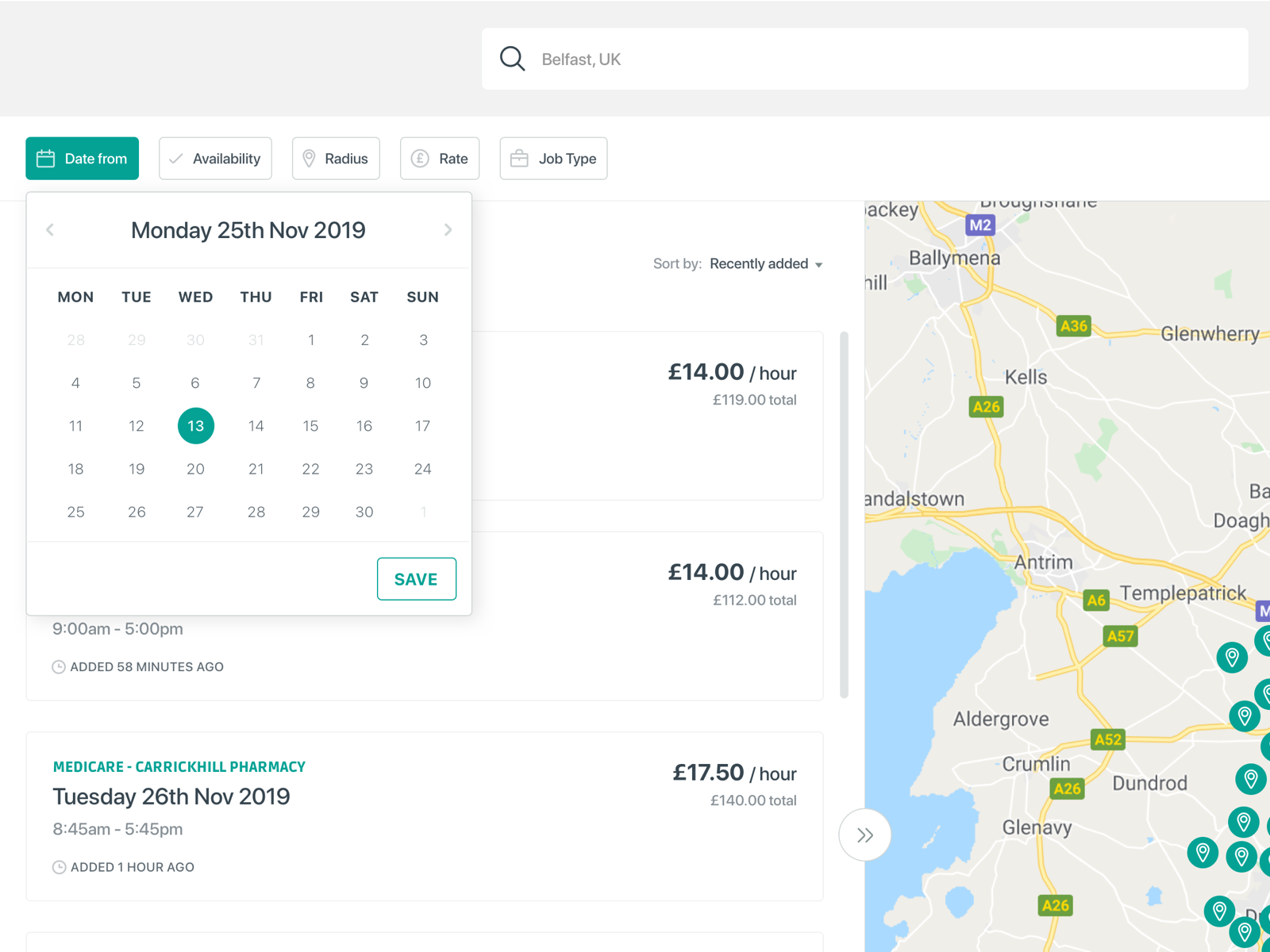This screenshot has width=1270, height=952.
Task: Click the location pin icon in Radius filter
Action: pyautogui.click(x=310, y=159)
